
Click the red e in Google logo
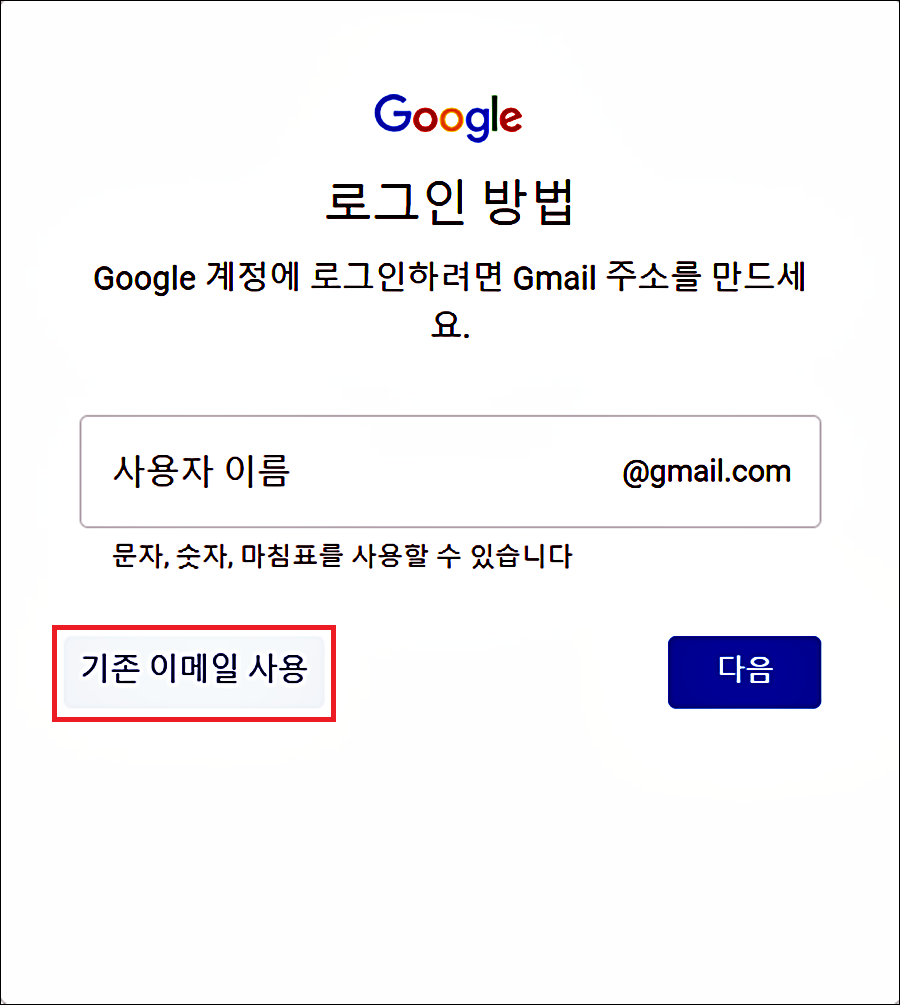tap(510, 119)
